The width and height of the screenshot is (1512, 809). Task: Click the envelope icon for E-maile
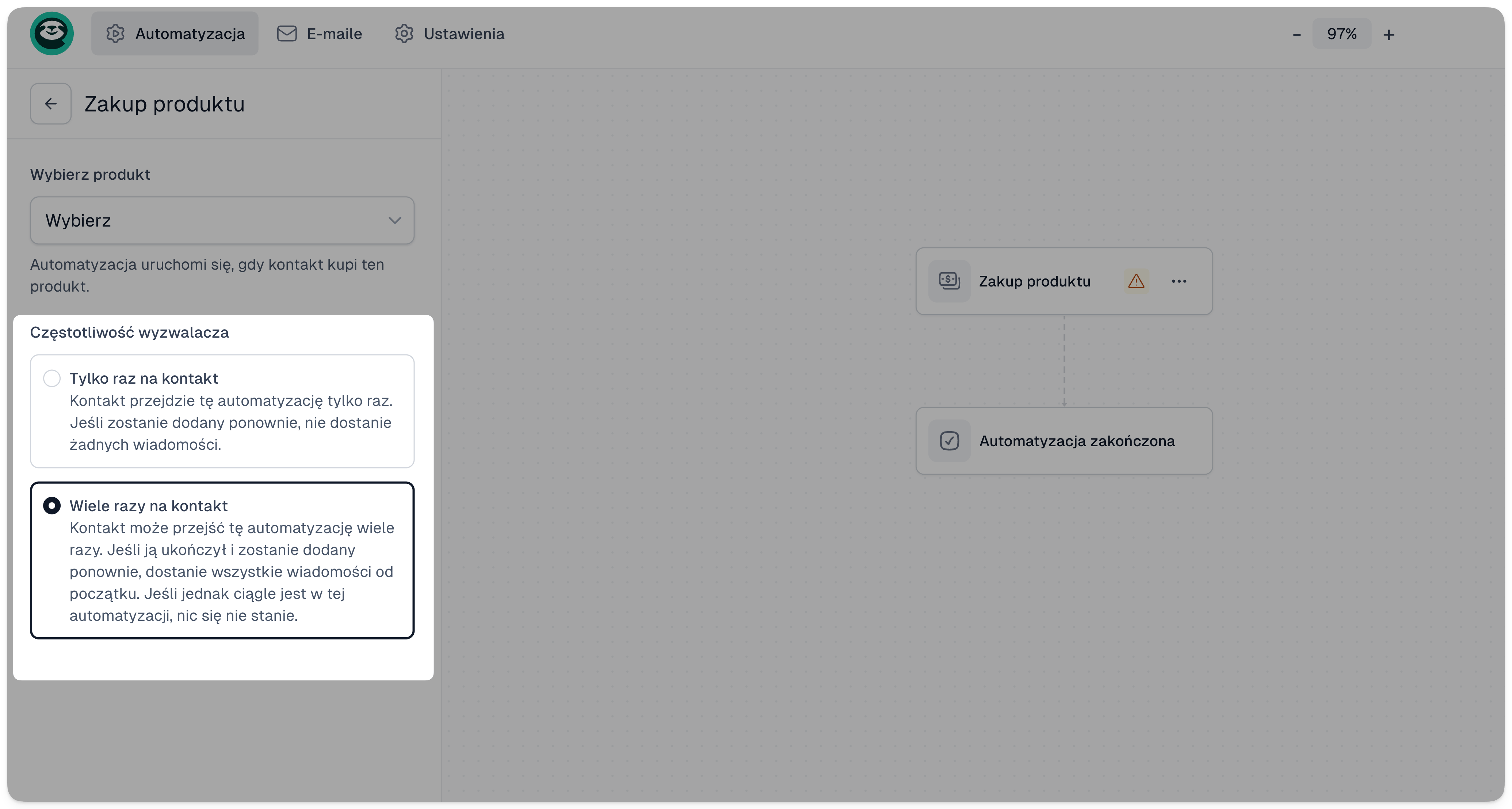[x=286, y=34]
